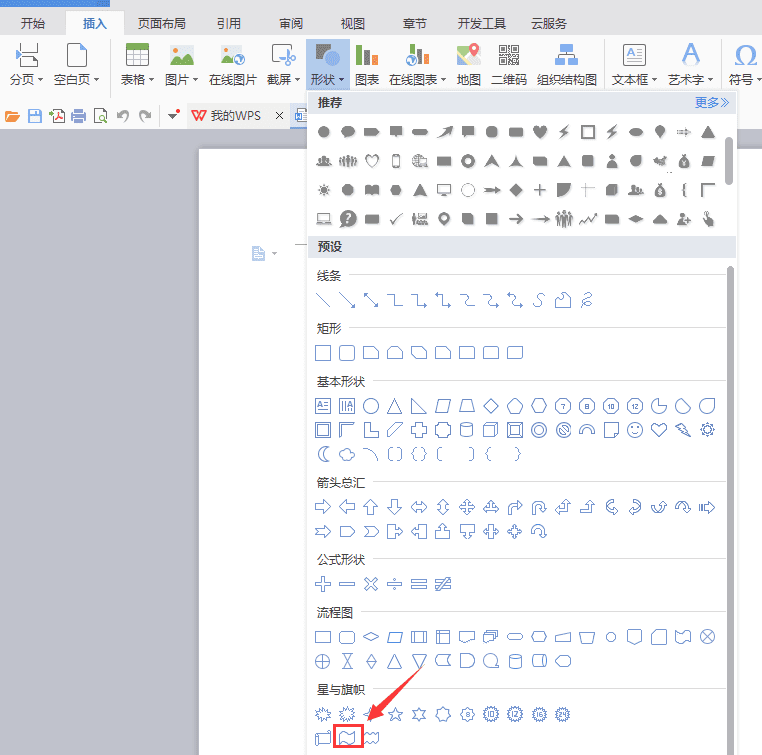Viewport: 762px width, 755px height.
Task: Choose the smiley face basic shape
Action: click(x=635, y=430)
